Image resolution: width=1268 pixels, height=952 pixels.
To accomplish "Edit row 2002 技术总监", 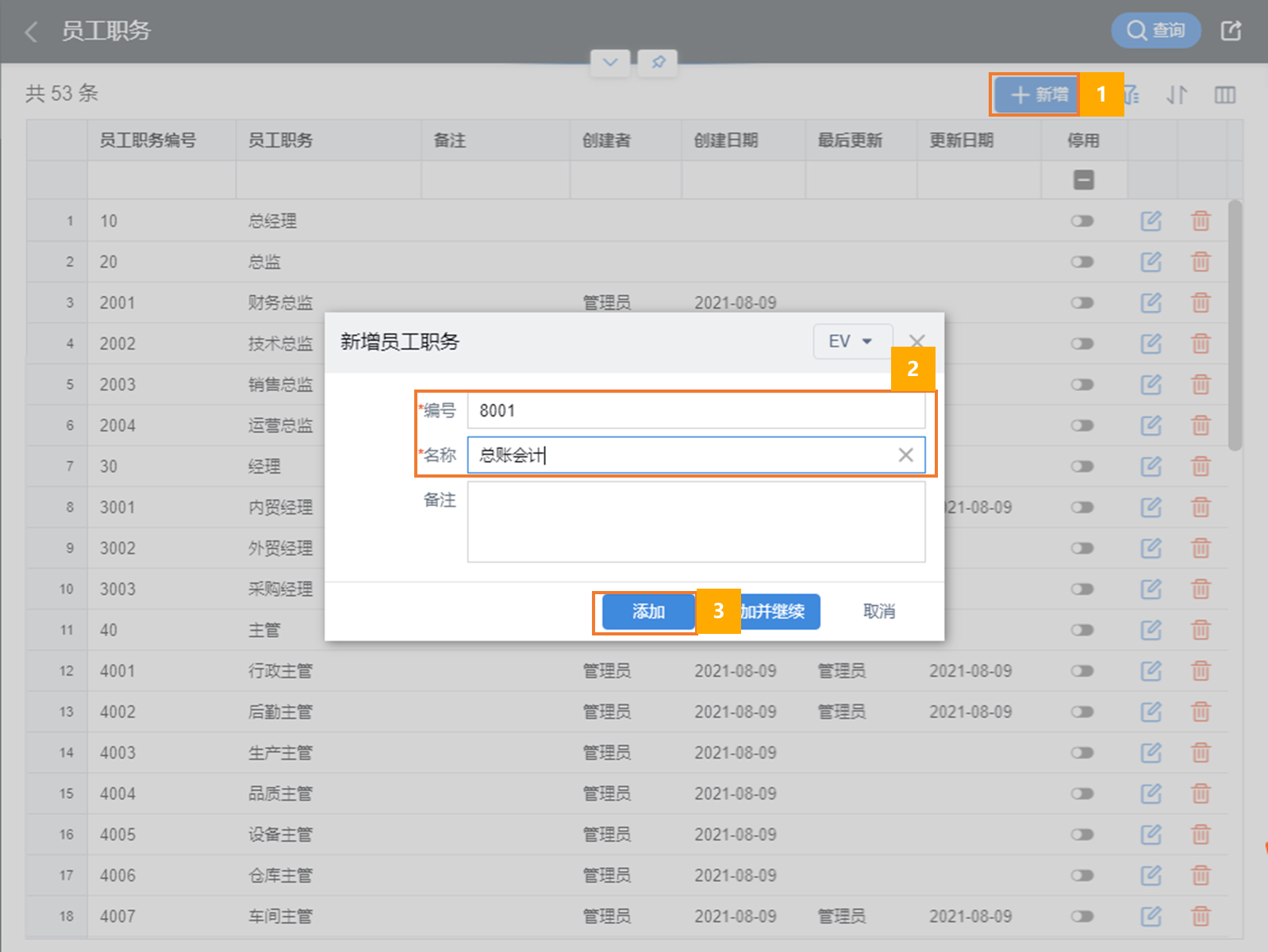I will 1151,344.
